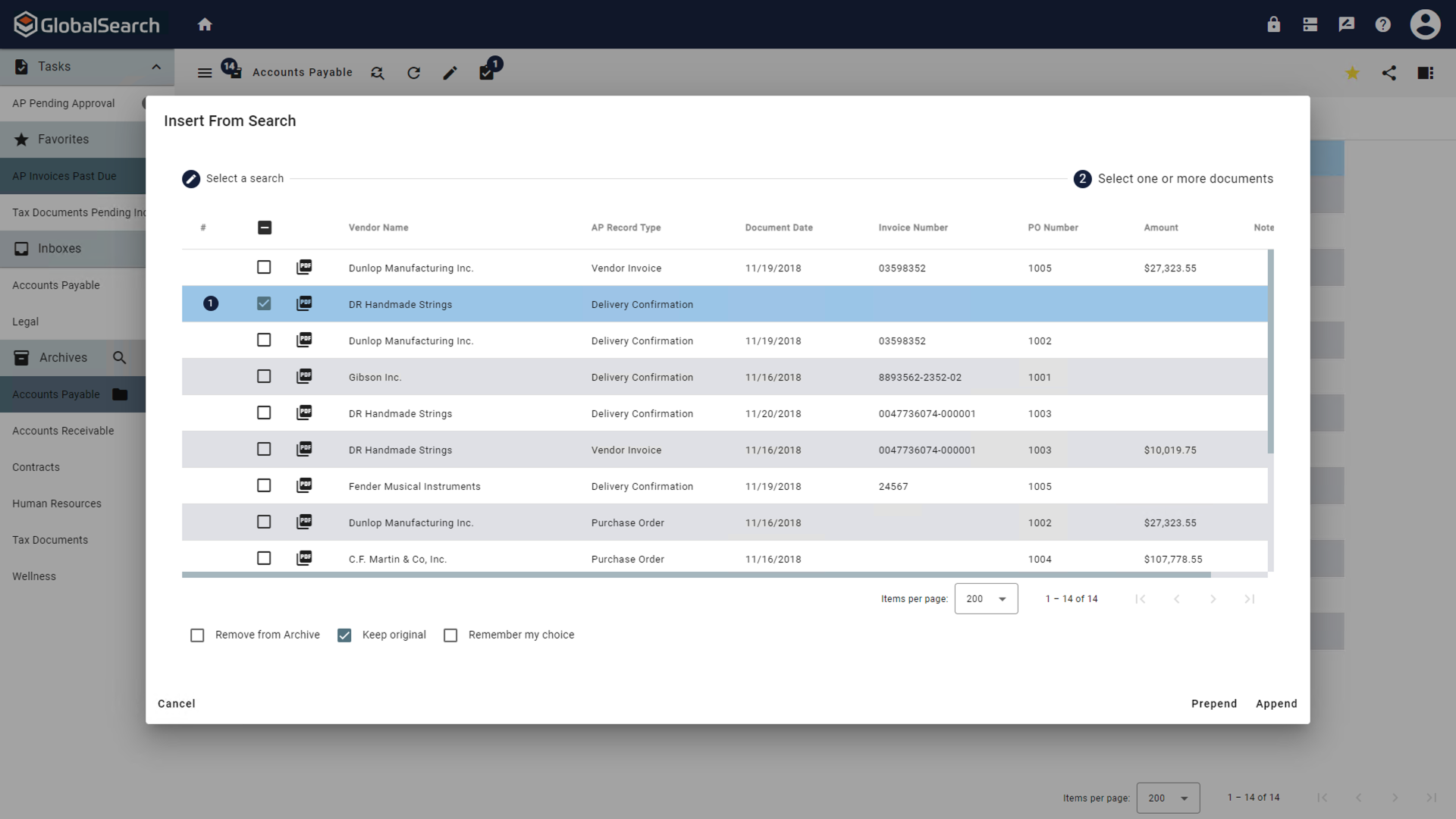Go to dialog first page arrow
Screen dimensions: 1456x819
tap(1141, 599)
